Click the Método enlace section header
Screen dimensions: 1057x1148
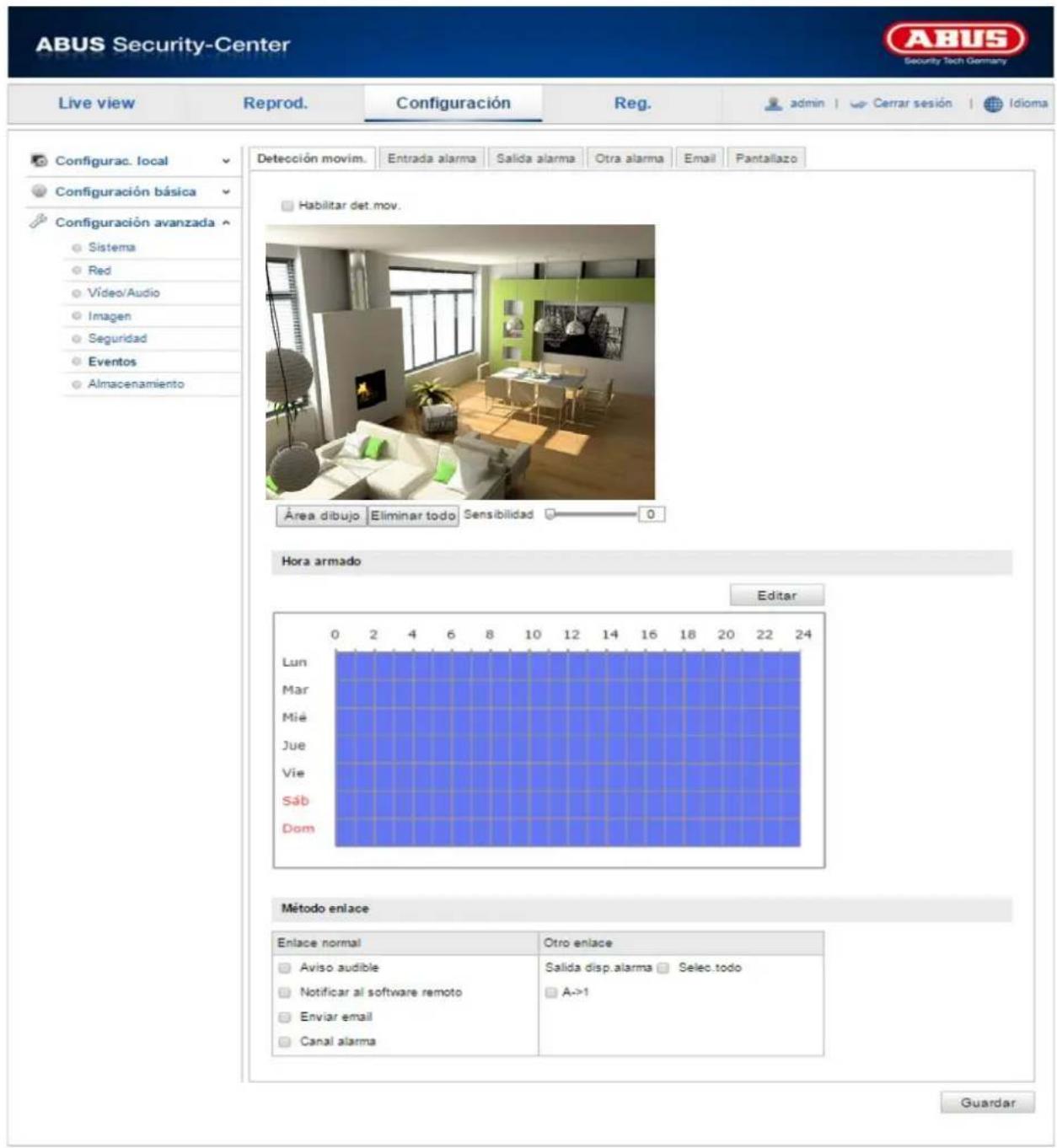click(641, 909)
